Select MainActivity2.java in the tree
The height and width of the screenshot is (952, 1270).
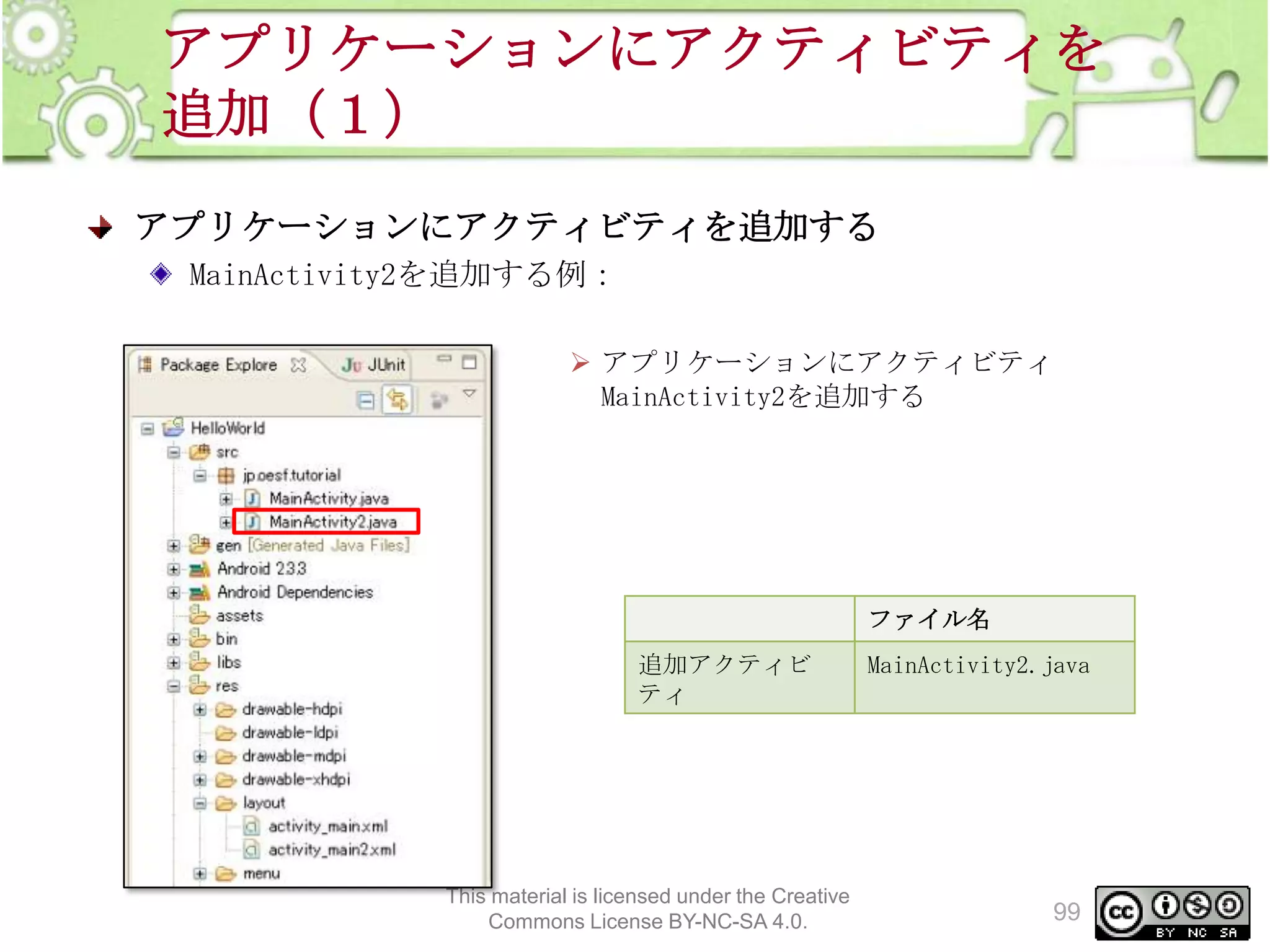click(333, 522)
